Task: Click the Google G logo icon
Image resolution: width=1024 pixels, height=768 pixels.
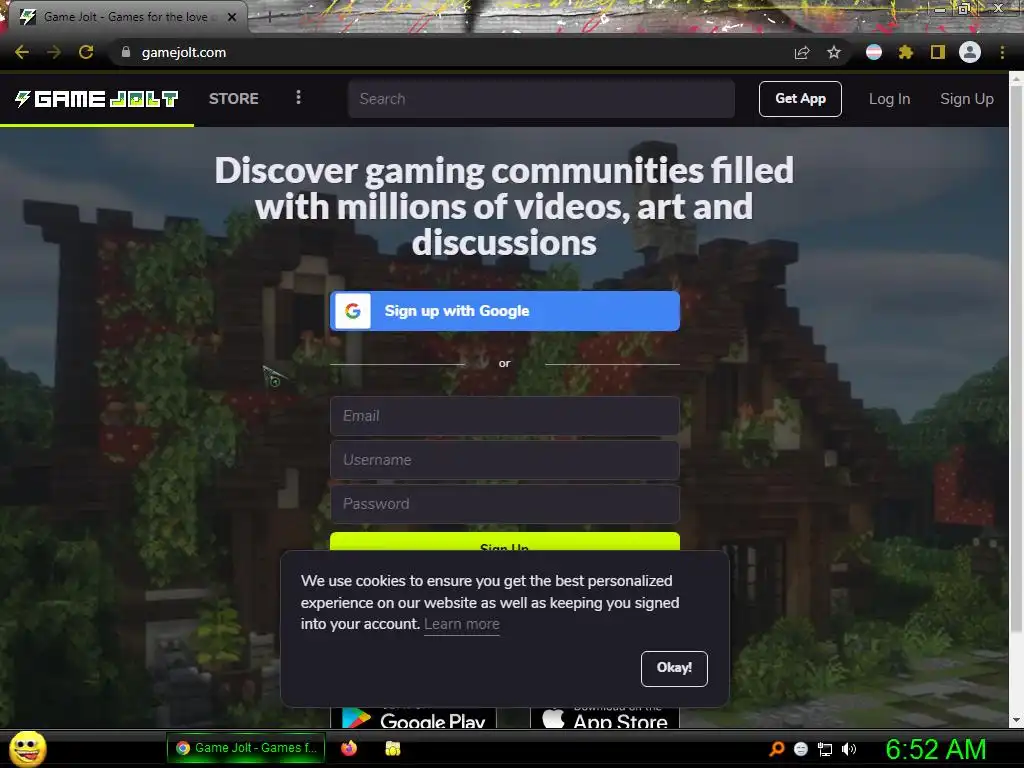Action: pos(353,311)
